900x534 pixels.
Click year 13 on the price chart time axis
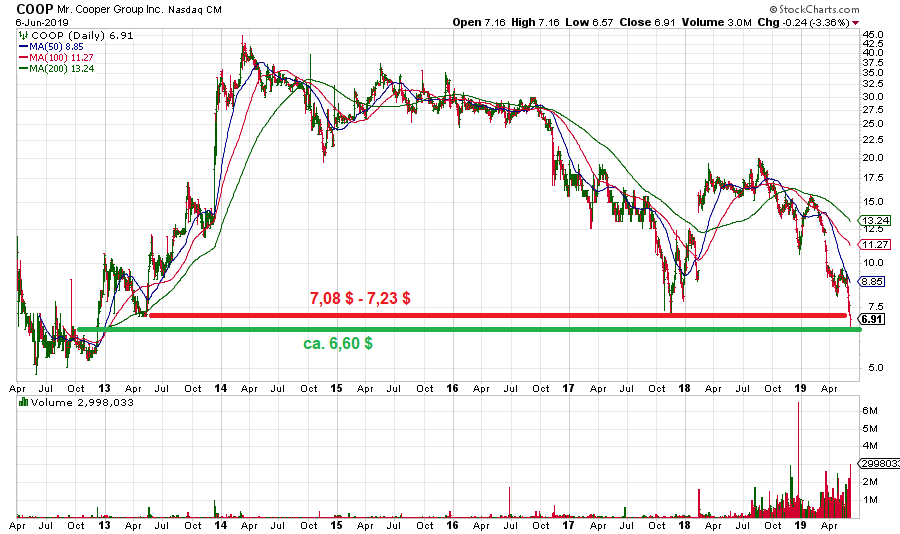(x=104, y=388)
